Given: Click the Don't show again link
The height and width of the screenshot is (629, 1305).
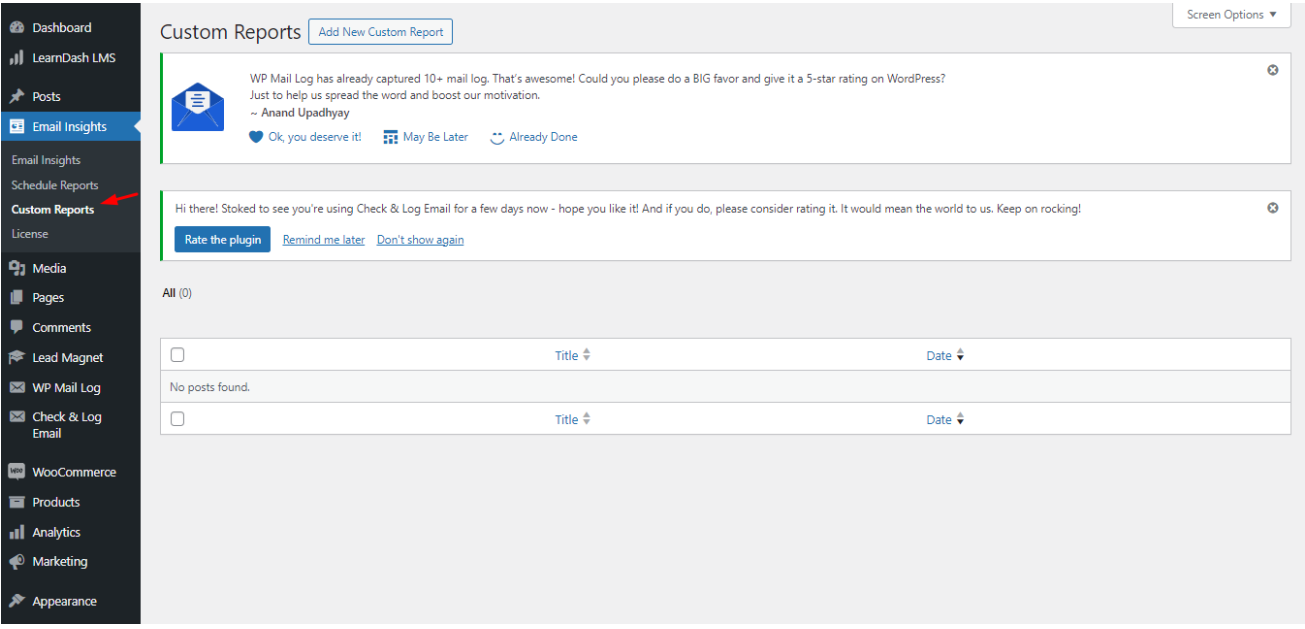Looking at the screenshot, I should pyautogui.click(x=420, y=240).
